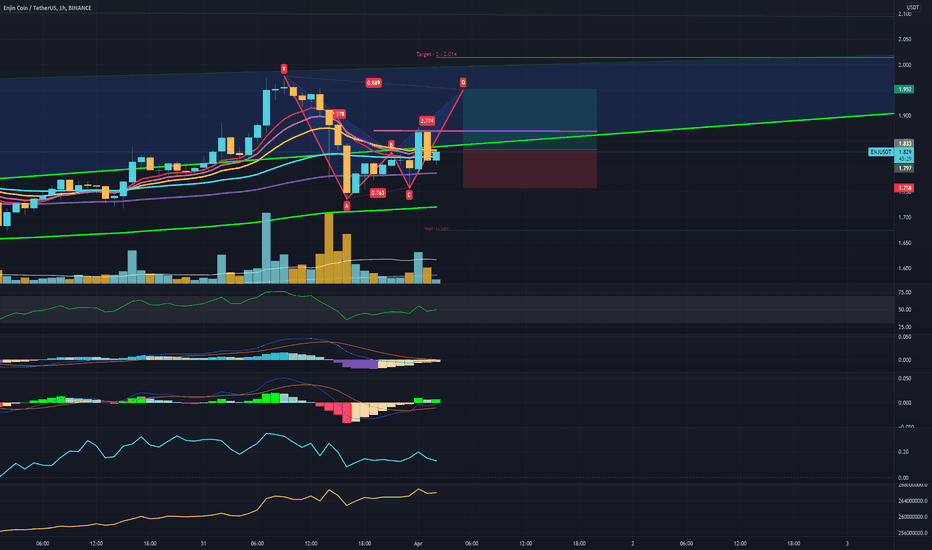Click the 0.763 ratio label

click(377, 193)
